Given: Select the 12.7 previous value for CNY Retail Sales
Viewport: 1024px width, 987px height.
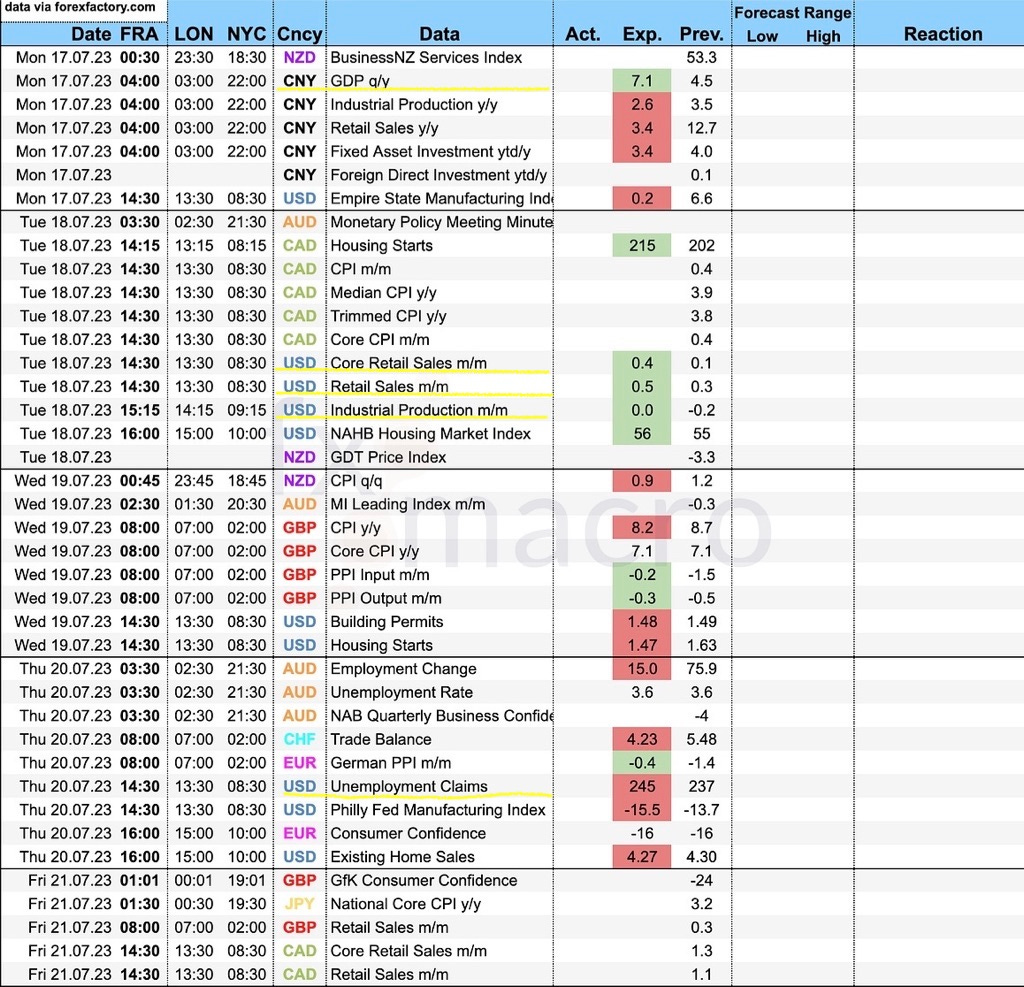Looking at the screenshot, I should coord(701,128).
